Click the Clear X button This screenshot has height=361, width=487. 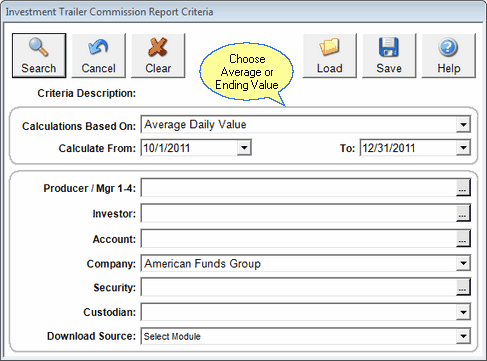click(x=158, y=56)
